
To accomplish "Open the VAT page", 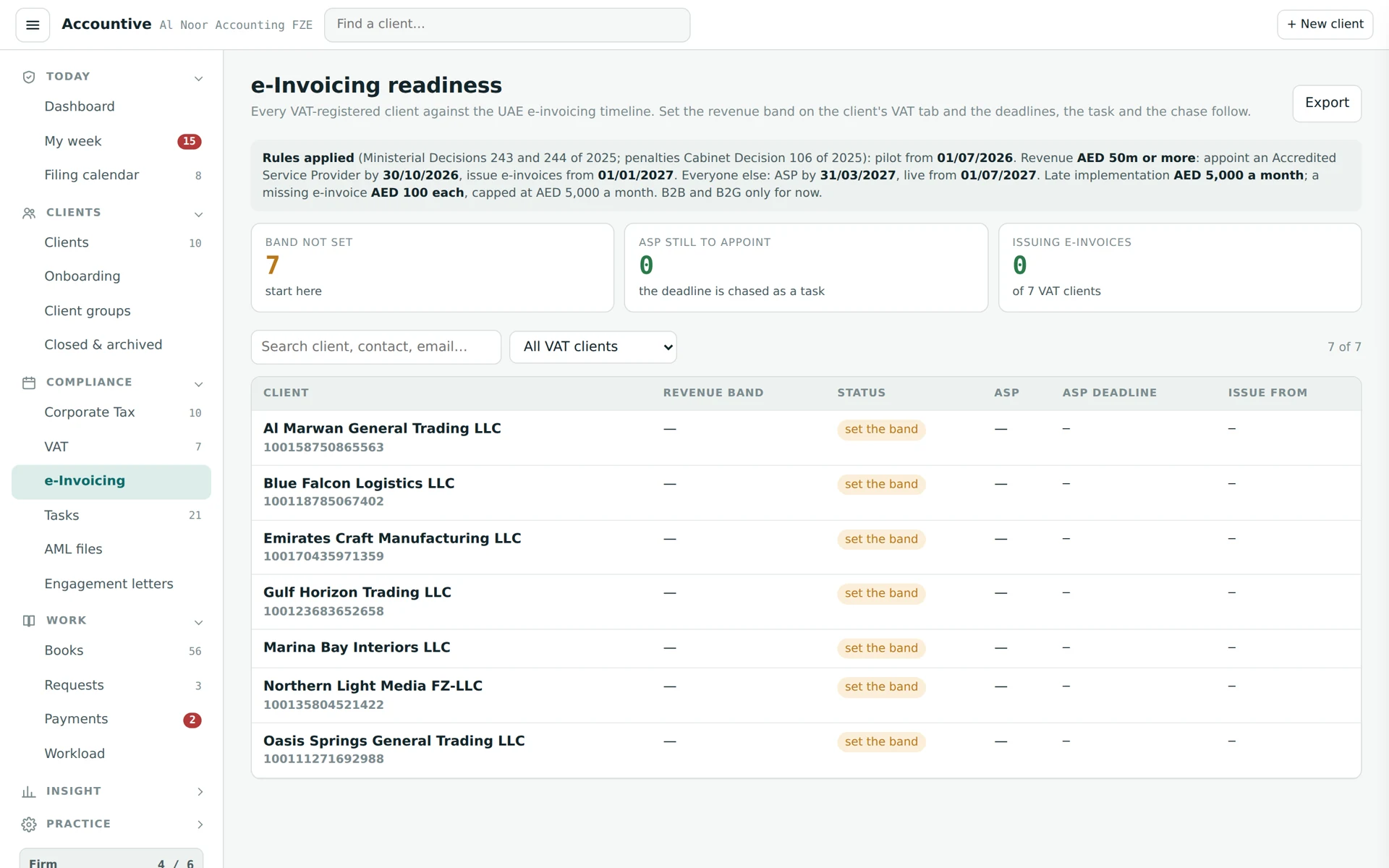I will click(x=111, y=447).
